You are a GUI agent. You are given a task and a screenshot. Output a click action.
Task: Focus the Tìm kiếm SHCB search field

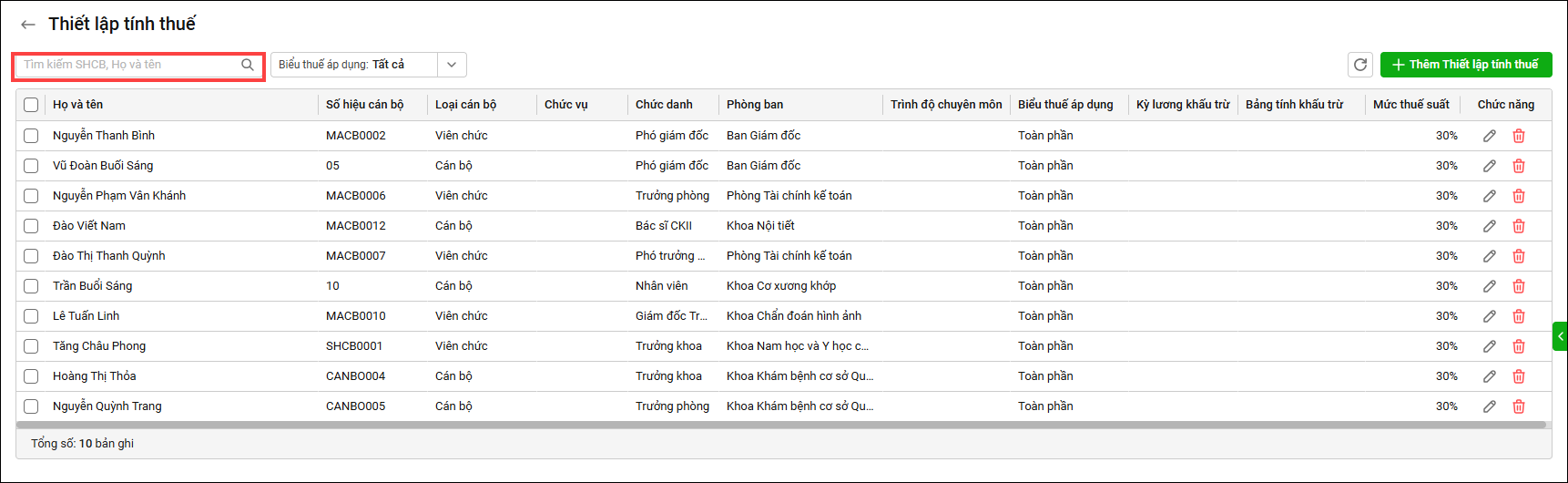[127, 65]
